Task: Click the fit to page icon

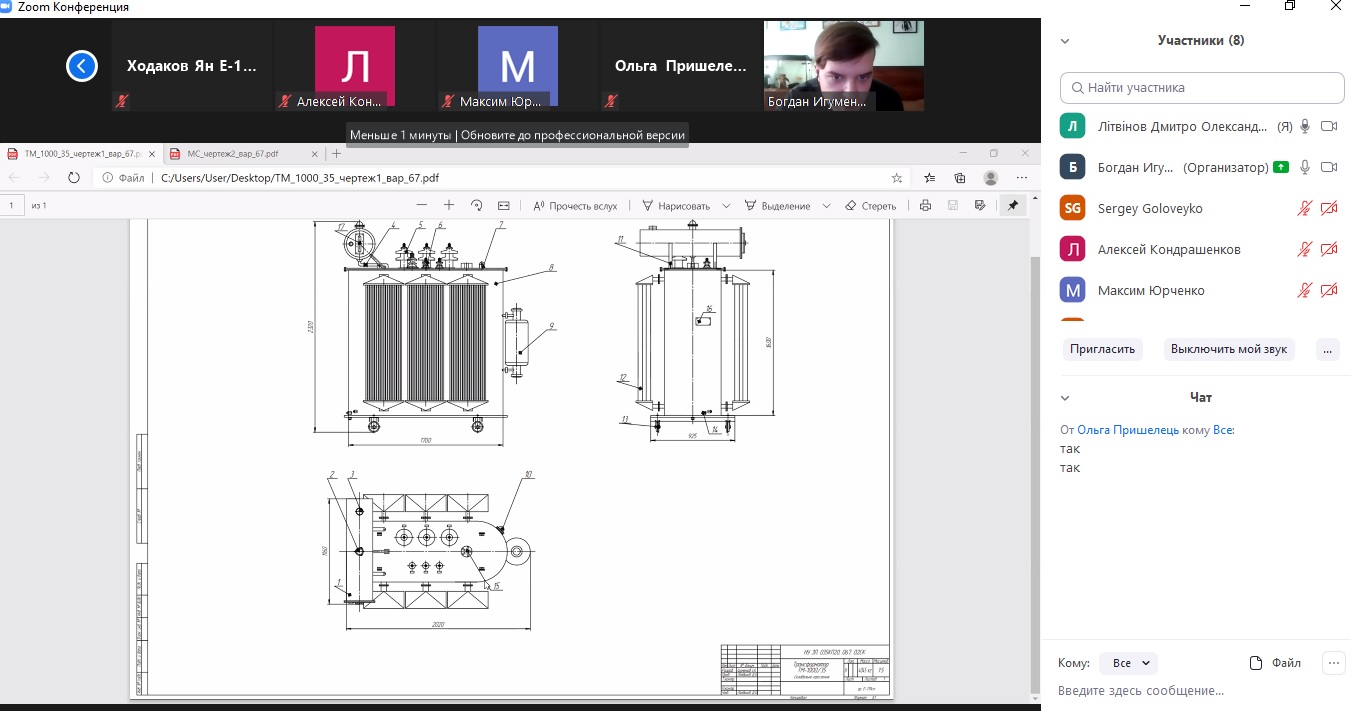Action: [504, 205]
